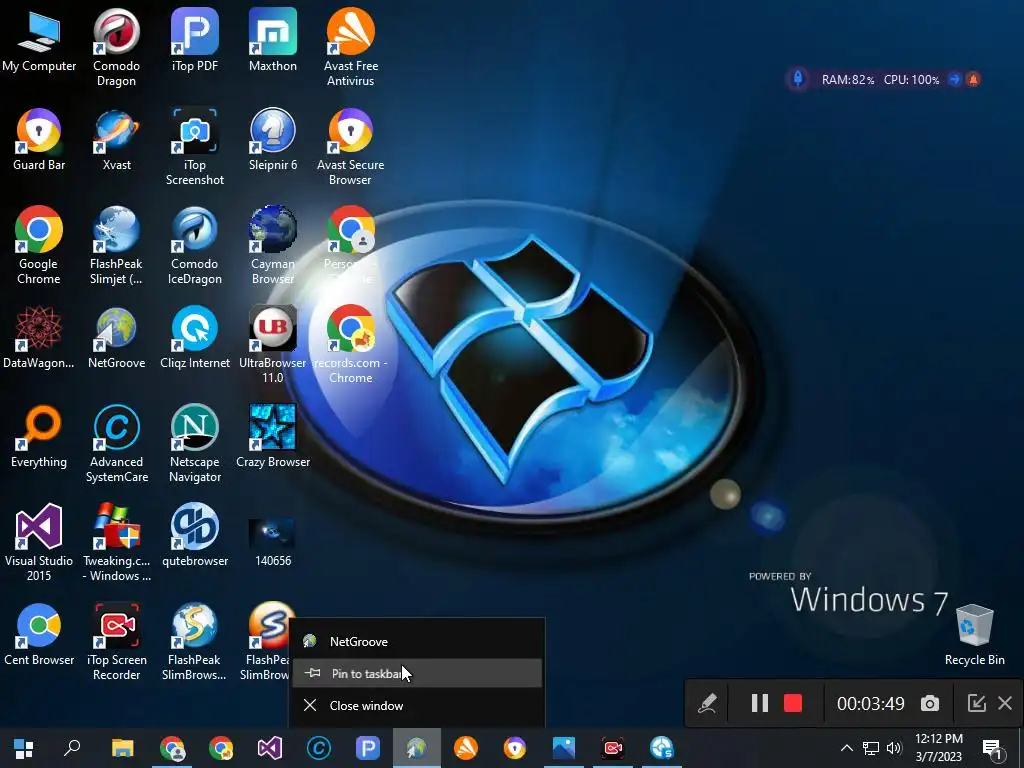The width and height of the screenshot is (1024, 768).
Task: Open Avast Antivirus taskbar icon
Action: point(466,748)
